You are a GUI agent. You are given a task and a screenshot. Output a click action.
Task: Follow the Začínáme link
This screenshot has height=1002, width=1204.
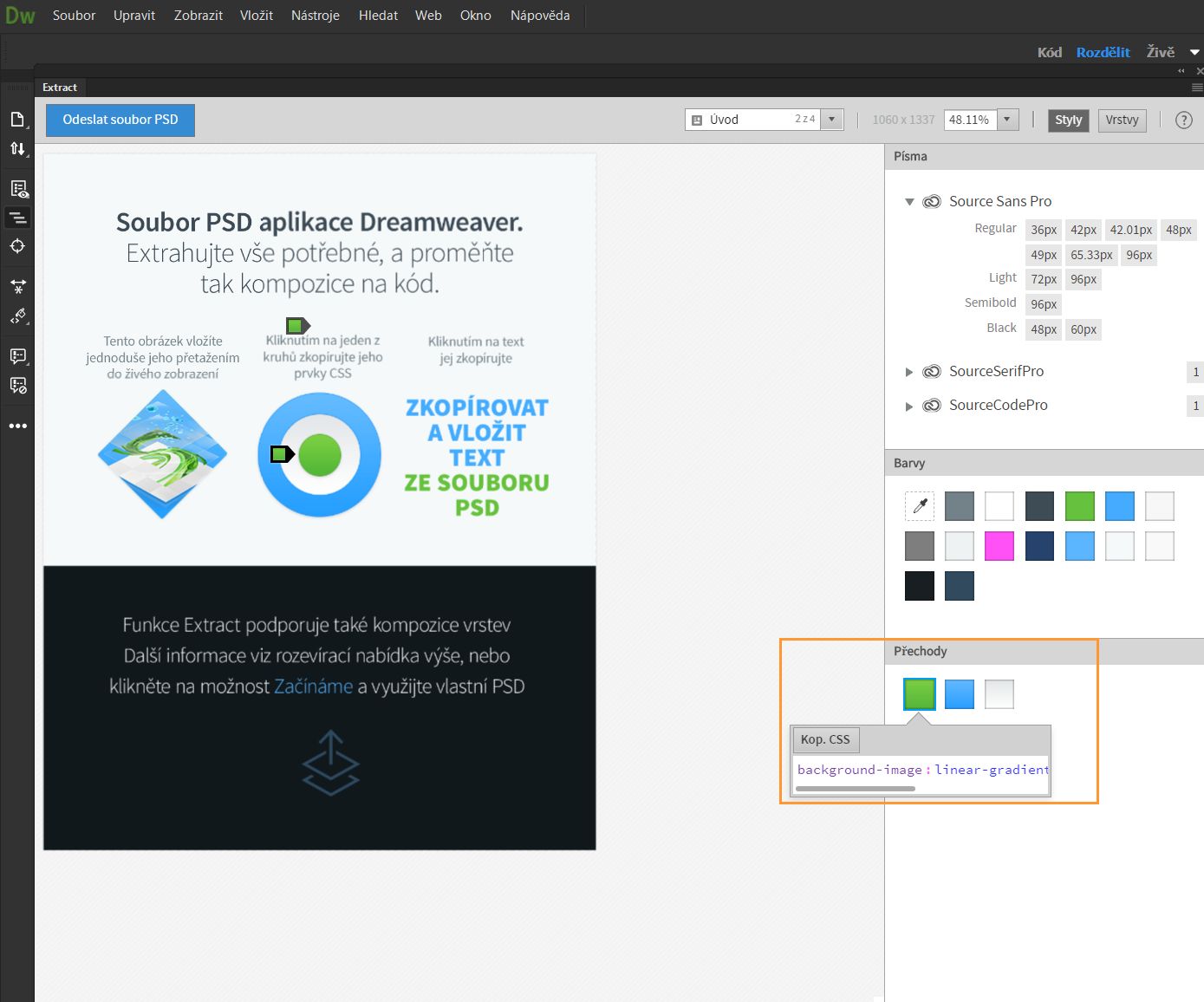point(314,686)
